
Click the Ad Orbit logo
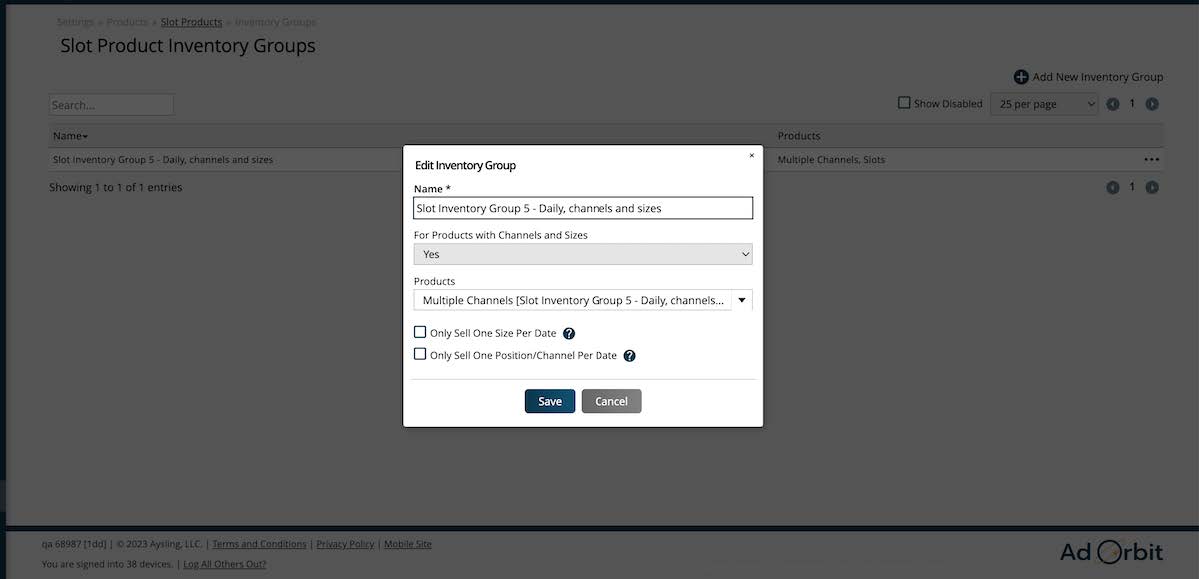[1111, 552]
